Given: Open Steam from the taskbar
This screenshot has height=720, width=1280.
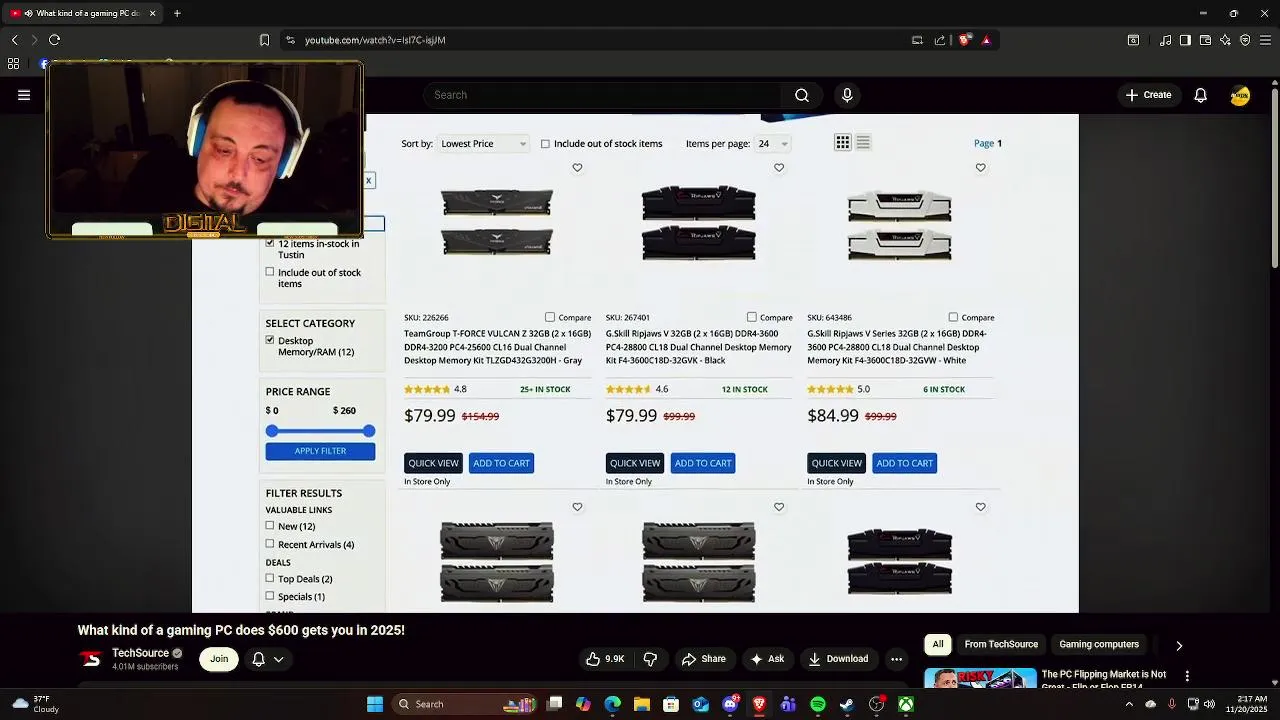Looking at the screenshot, I should (847, 704).
